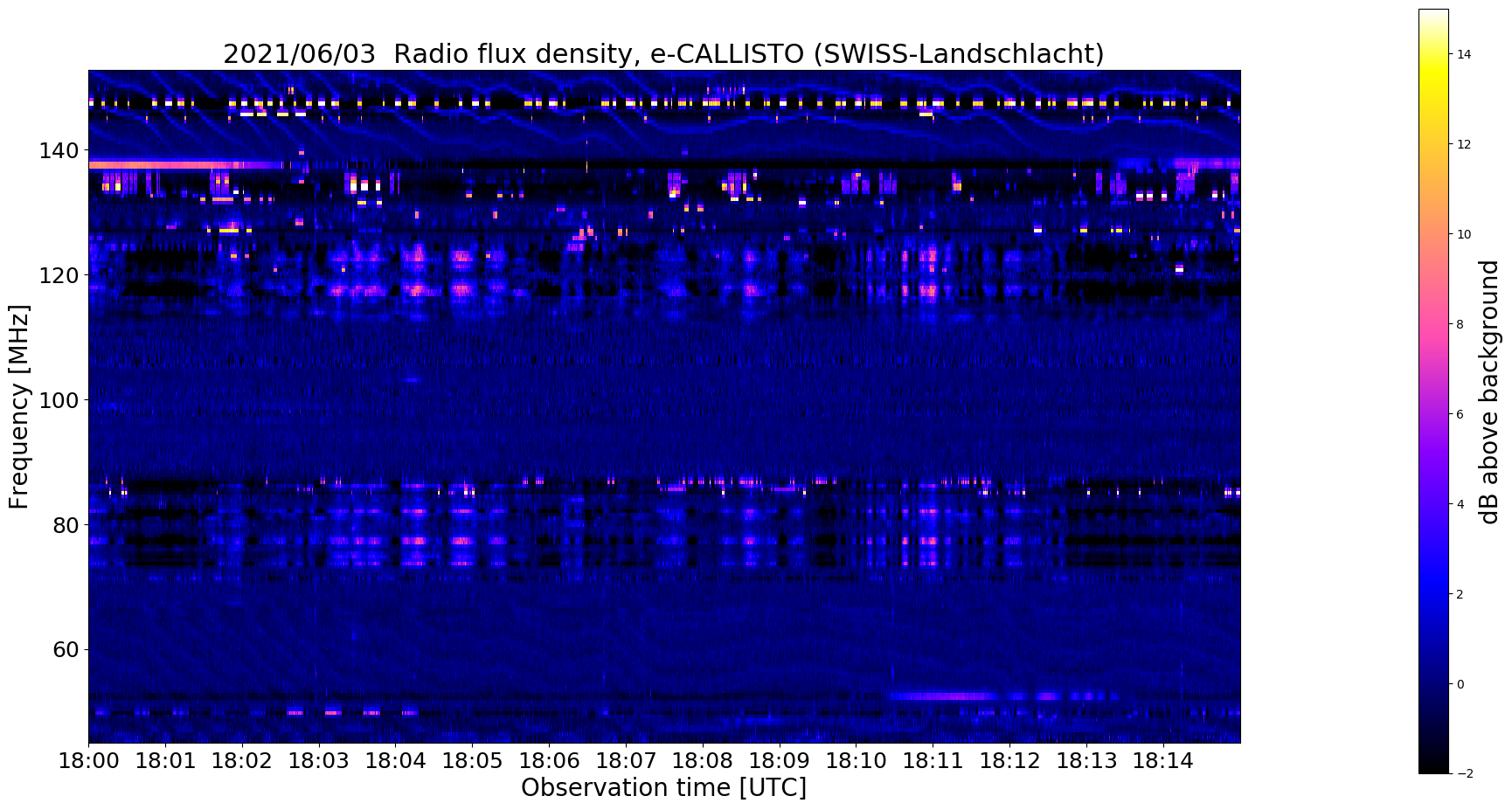Click the colorbar tick label 6
1512x810 pixels.
[1459, 414]
